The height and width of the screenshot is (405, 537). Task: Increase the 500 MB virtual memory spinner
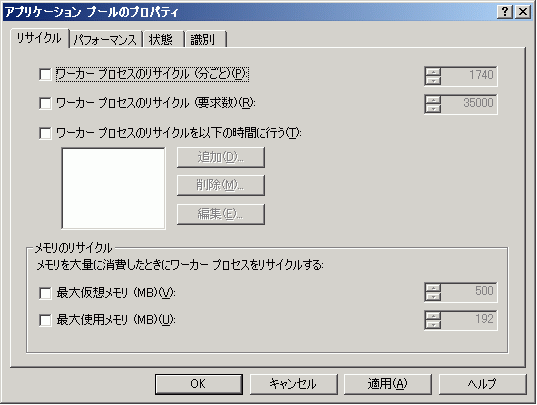[434, 288]
